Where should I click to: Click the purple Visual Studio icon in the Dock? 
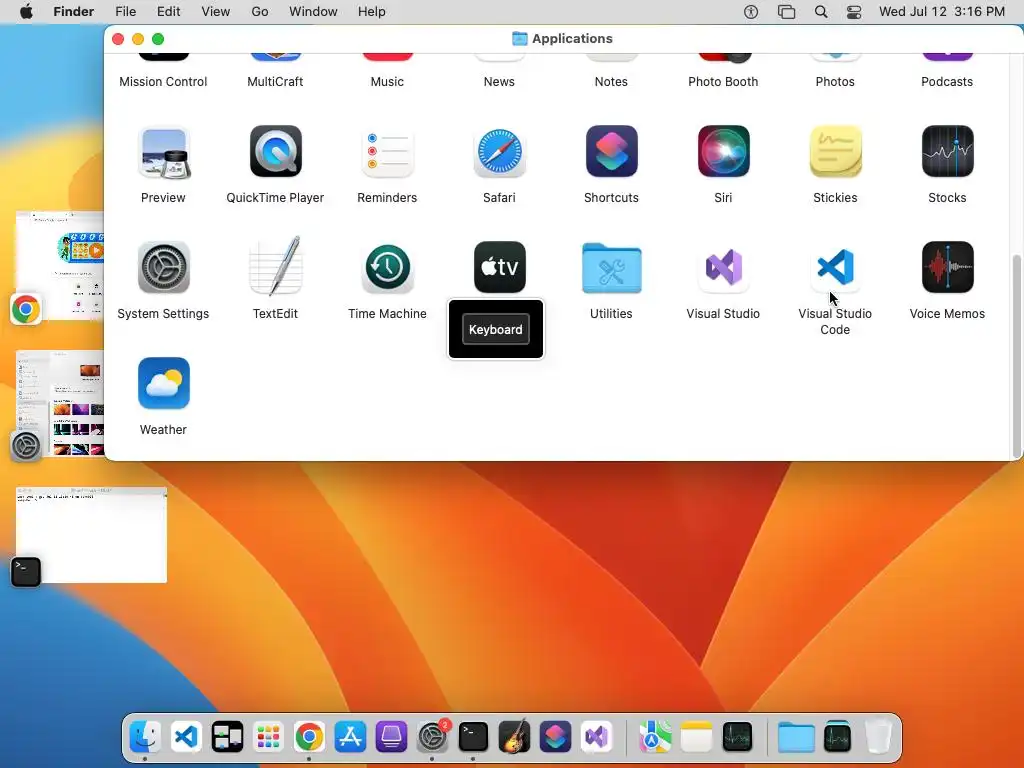597,737
